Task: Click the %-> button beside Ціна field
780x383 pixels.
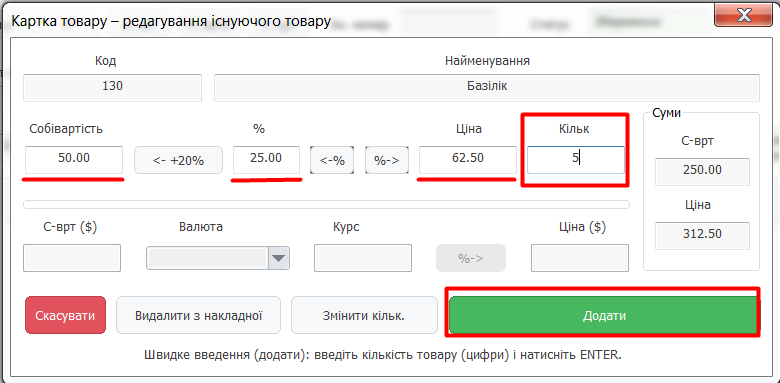Action: 387,160
